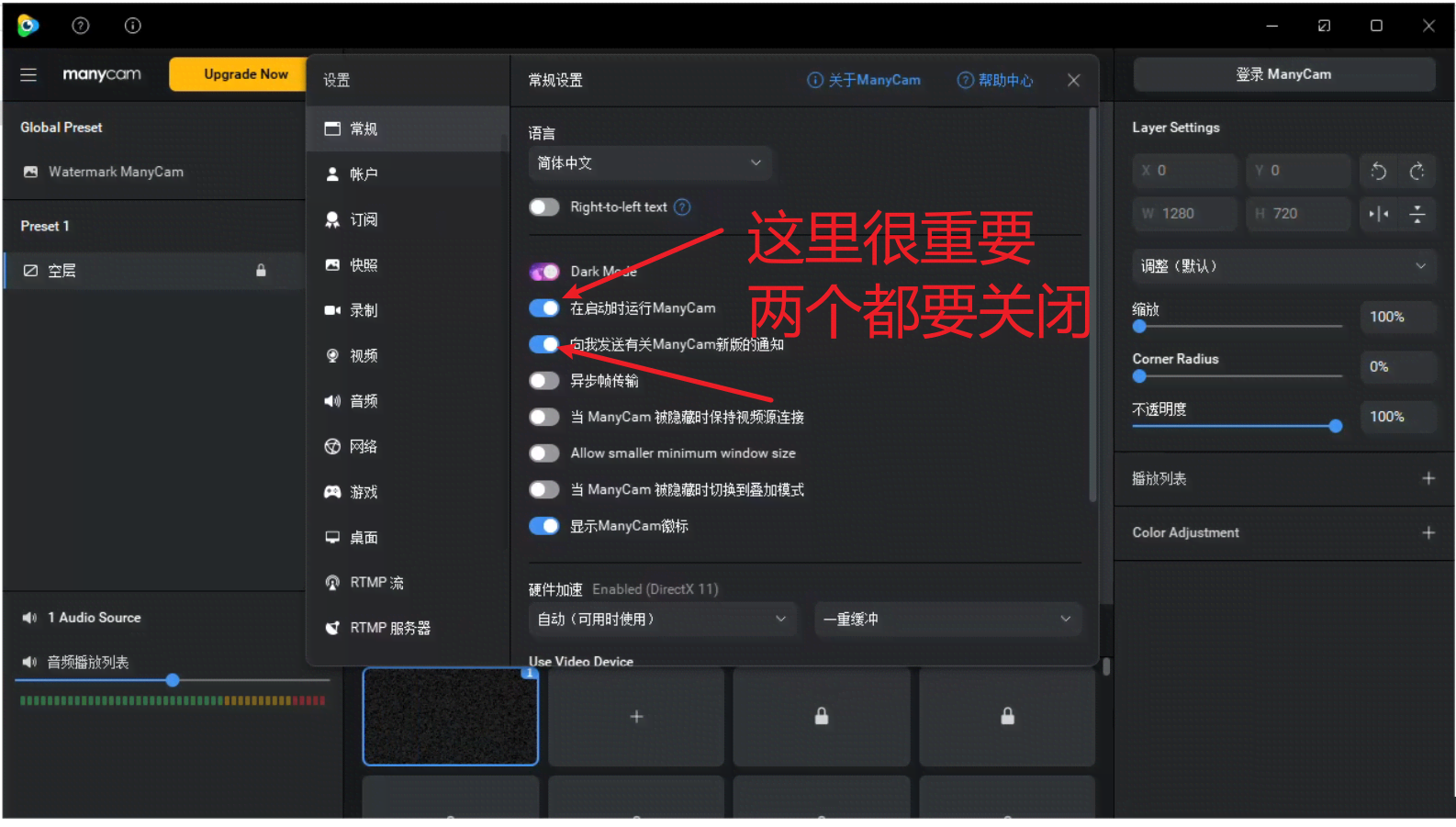The height and width of the screenshot is (827, 1456).
Task: Open the 一重缓冲 buffering dropdown
Action: [948, 619]
